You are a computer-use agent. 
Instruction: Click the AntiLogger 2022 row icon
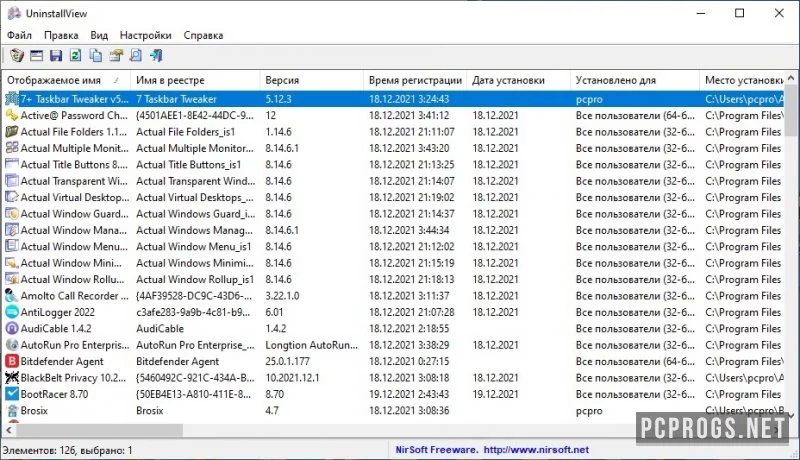point(12,312)
